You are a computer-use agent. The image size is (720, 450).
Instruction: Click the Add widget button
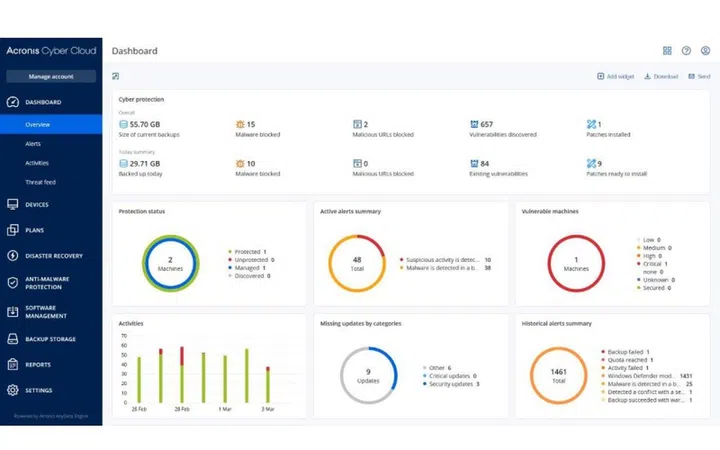[615, 76]
